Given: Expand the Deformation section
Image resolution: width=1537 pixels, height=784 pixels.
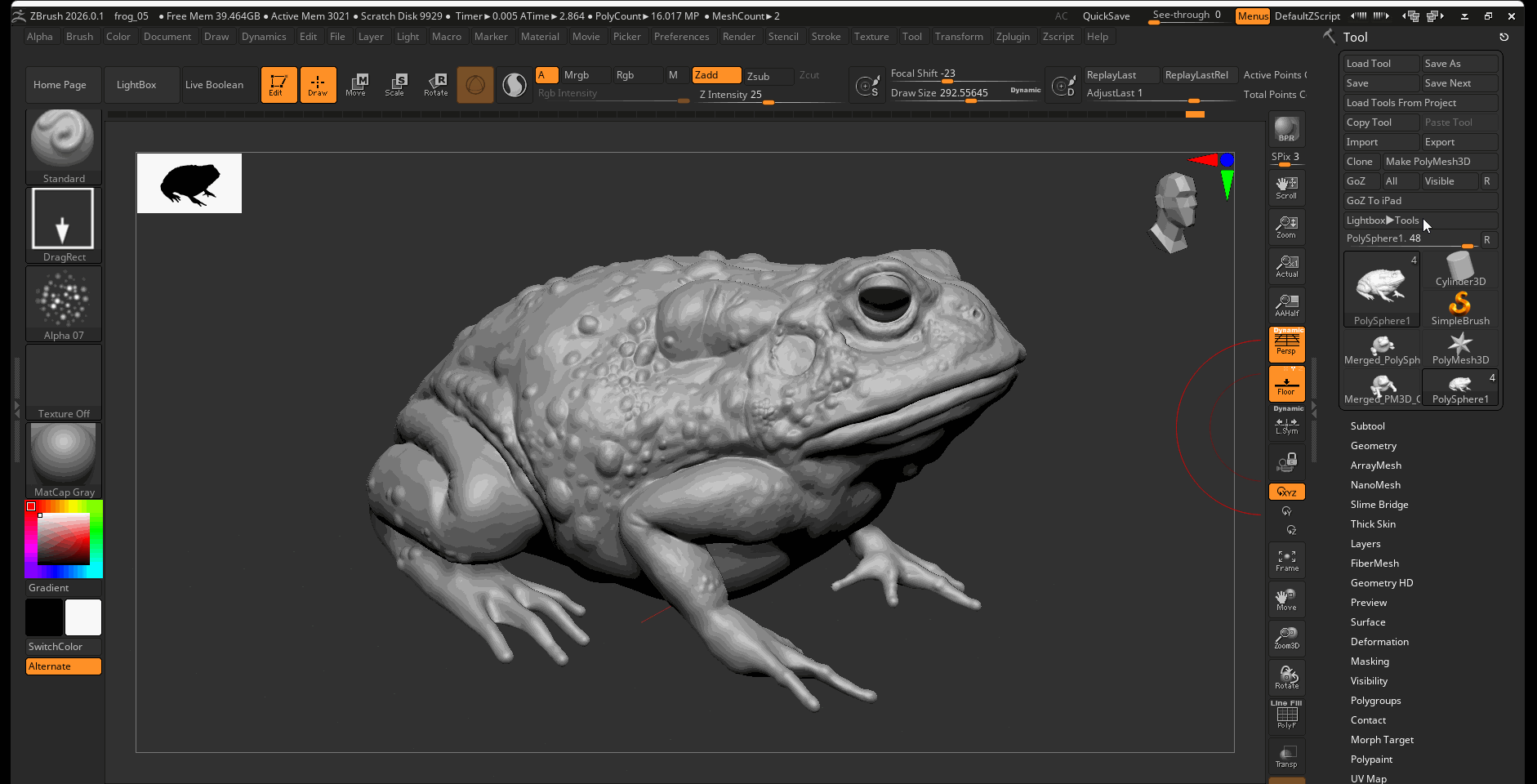Looking at the screenshot, I should [x=1379, y=642].
